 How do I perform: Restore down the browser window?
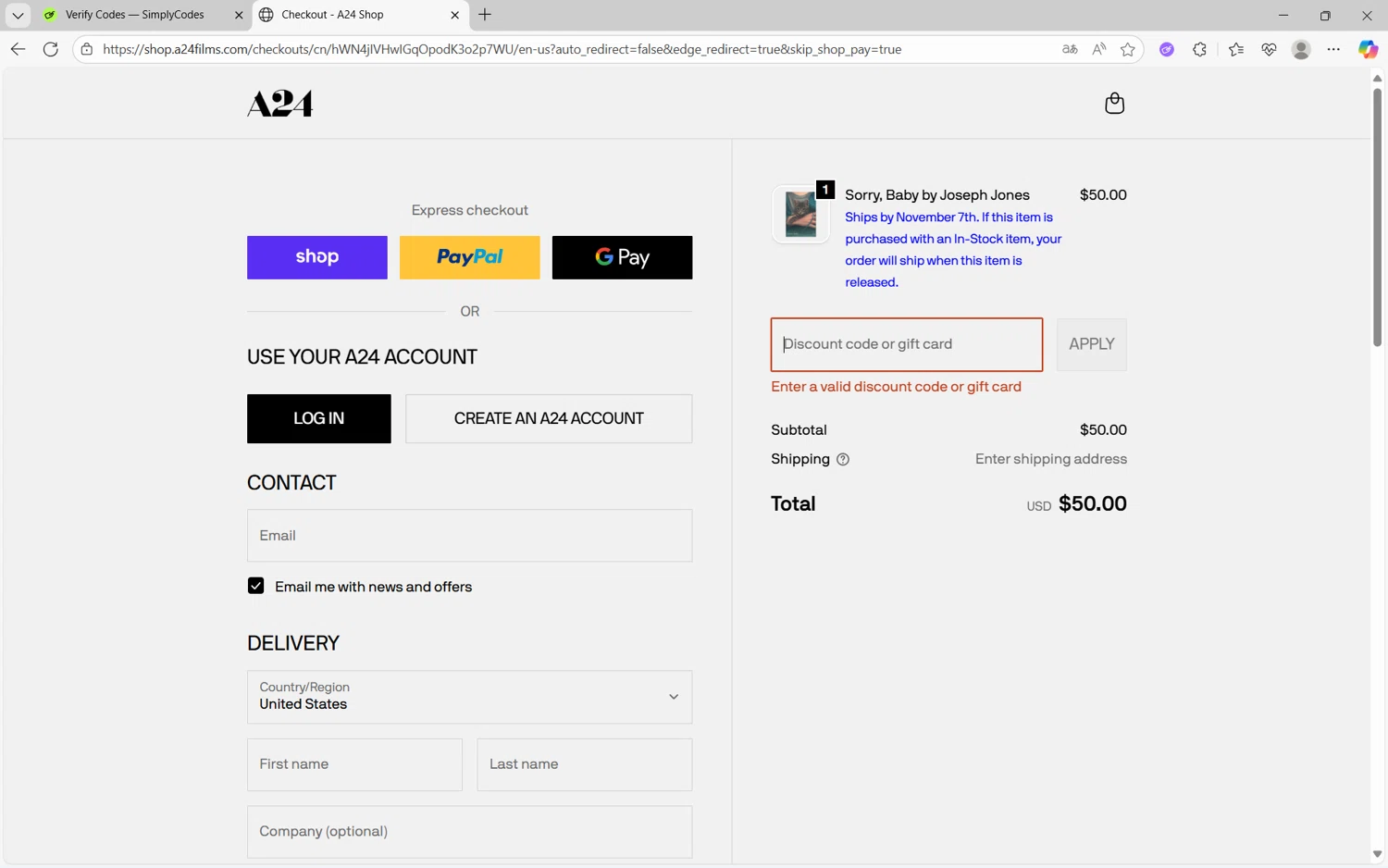click(x=1325, y=15)
